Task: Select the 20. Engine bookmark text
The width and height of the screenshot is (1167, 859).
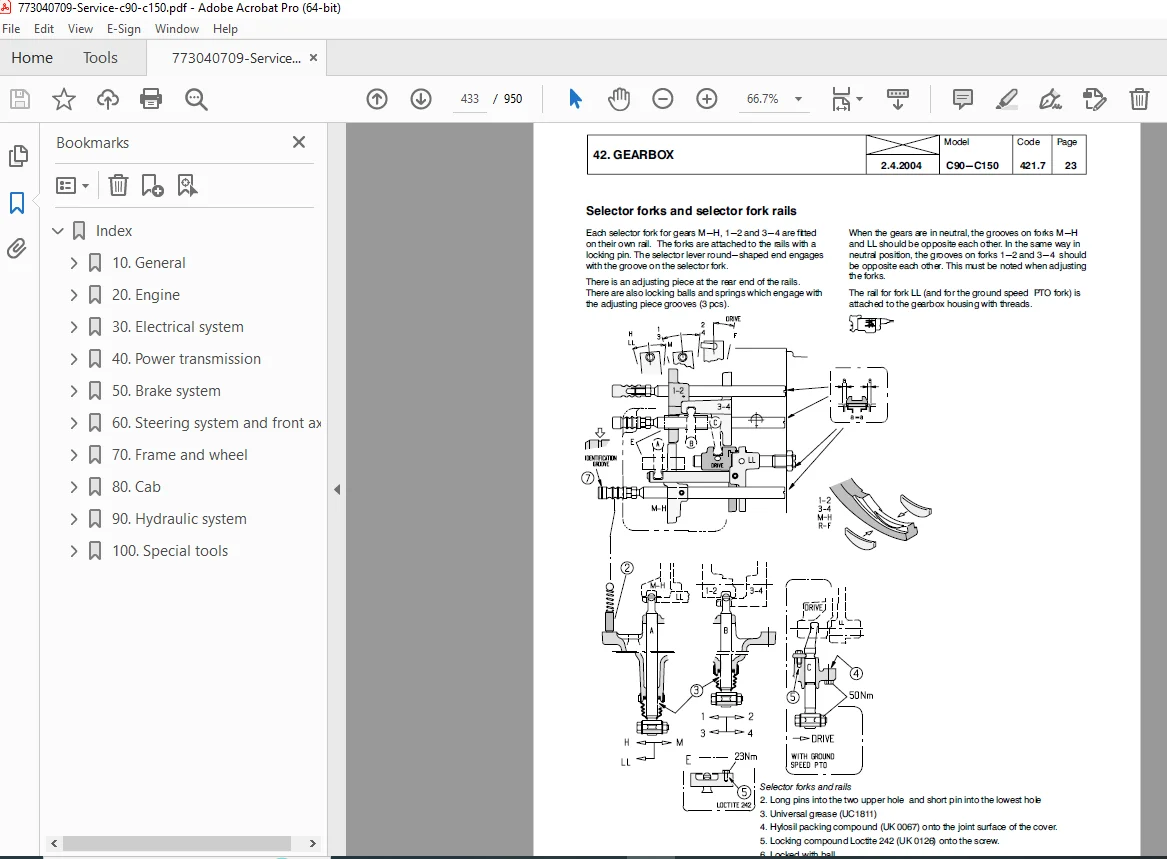Action: [x=146, y=295]
